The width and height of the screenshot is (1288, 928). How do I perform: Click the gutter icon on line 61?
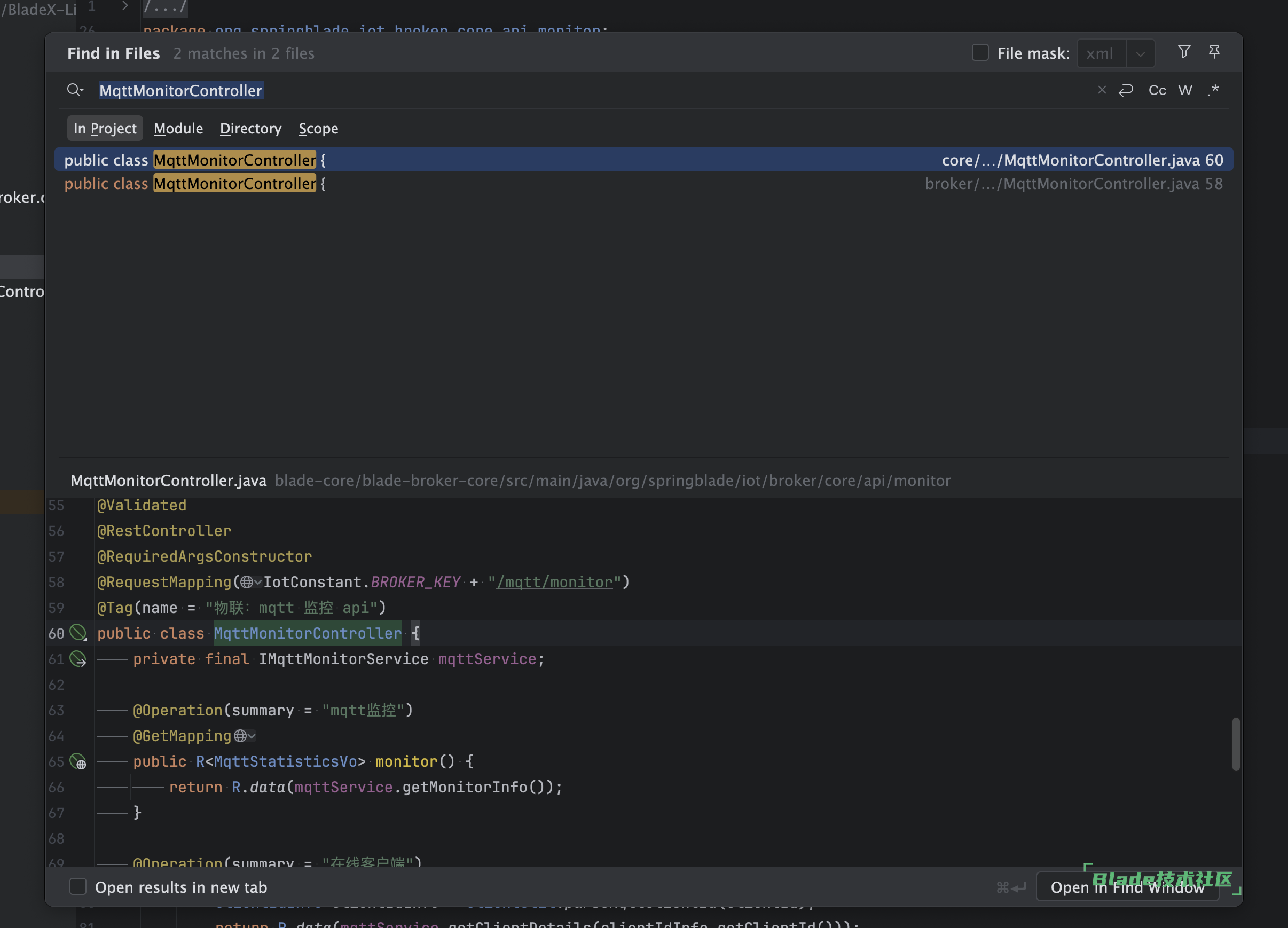[x=78, y=659]
